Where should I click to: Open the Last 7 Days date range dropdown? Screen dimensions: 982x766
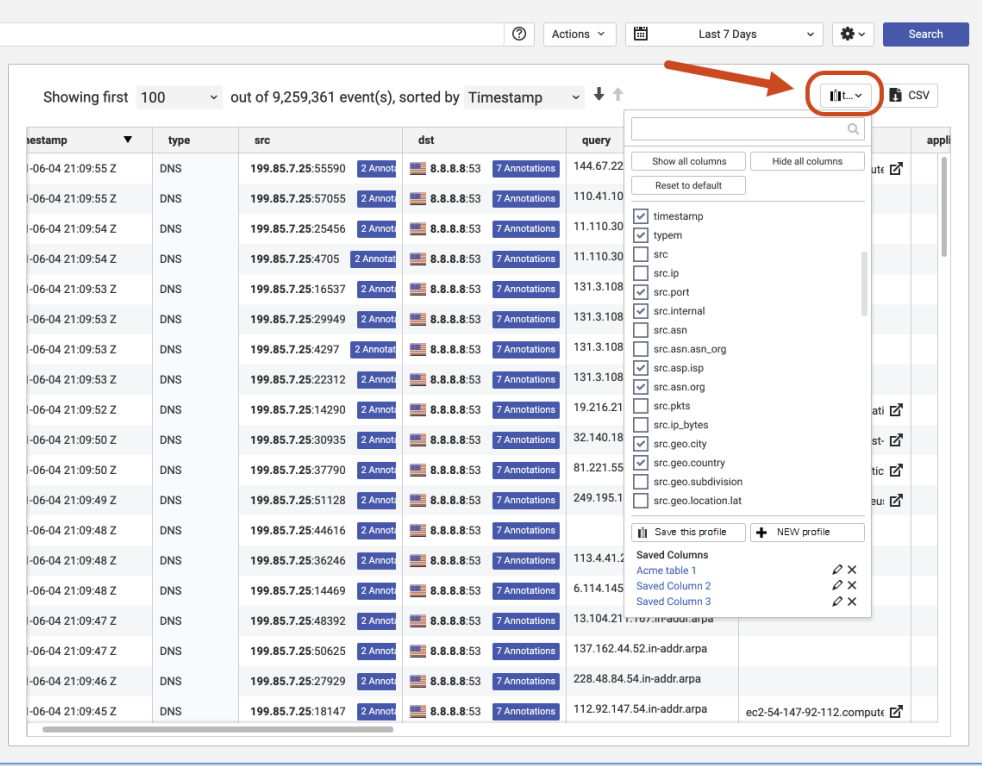pyautogui.click(x=726, y=33)
